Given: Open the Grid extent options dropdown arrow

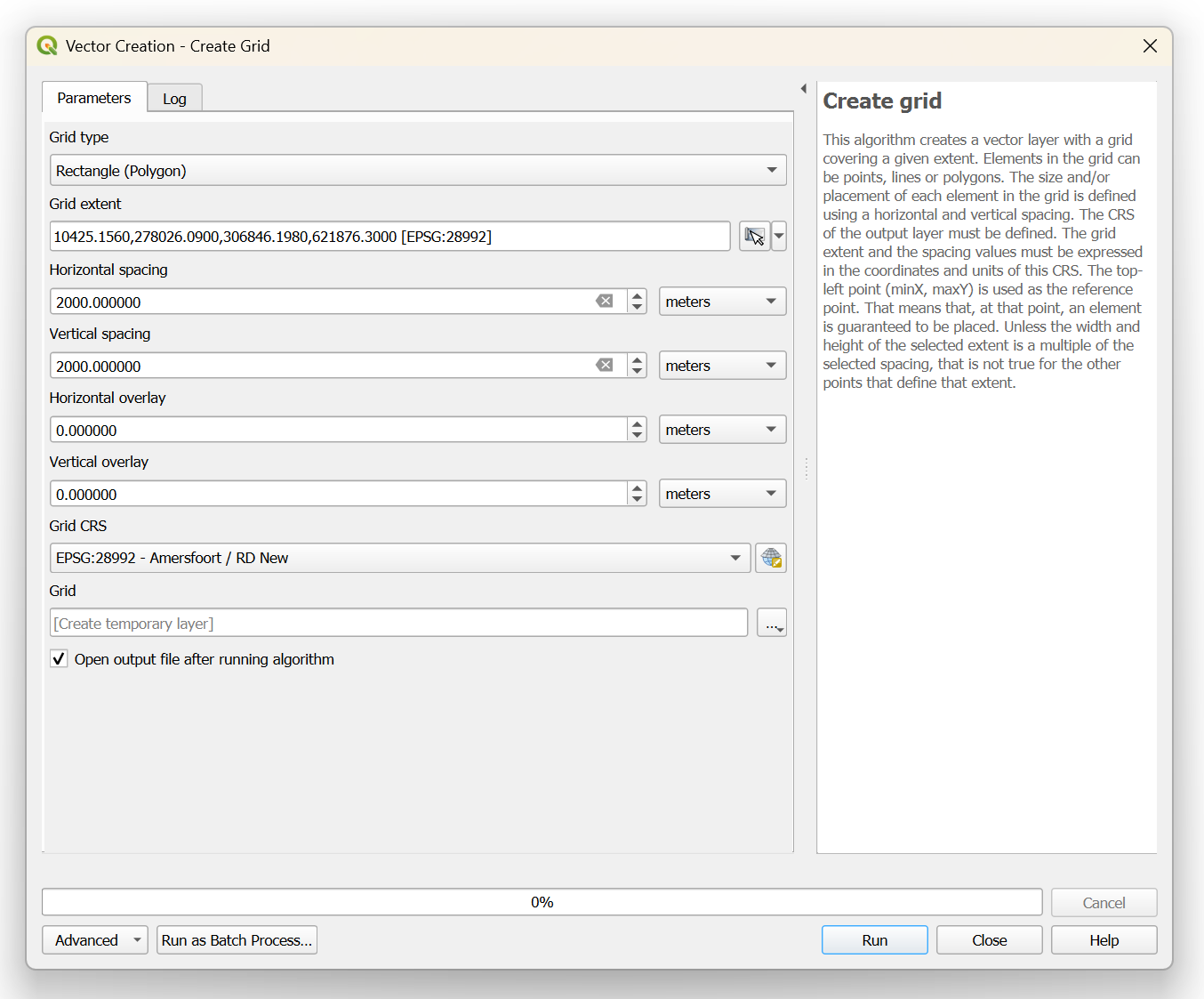Looking at the screenshot, I should pyautogui.click(x=779, y=237).
